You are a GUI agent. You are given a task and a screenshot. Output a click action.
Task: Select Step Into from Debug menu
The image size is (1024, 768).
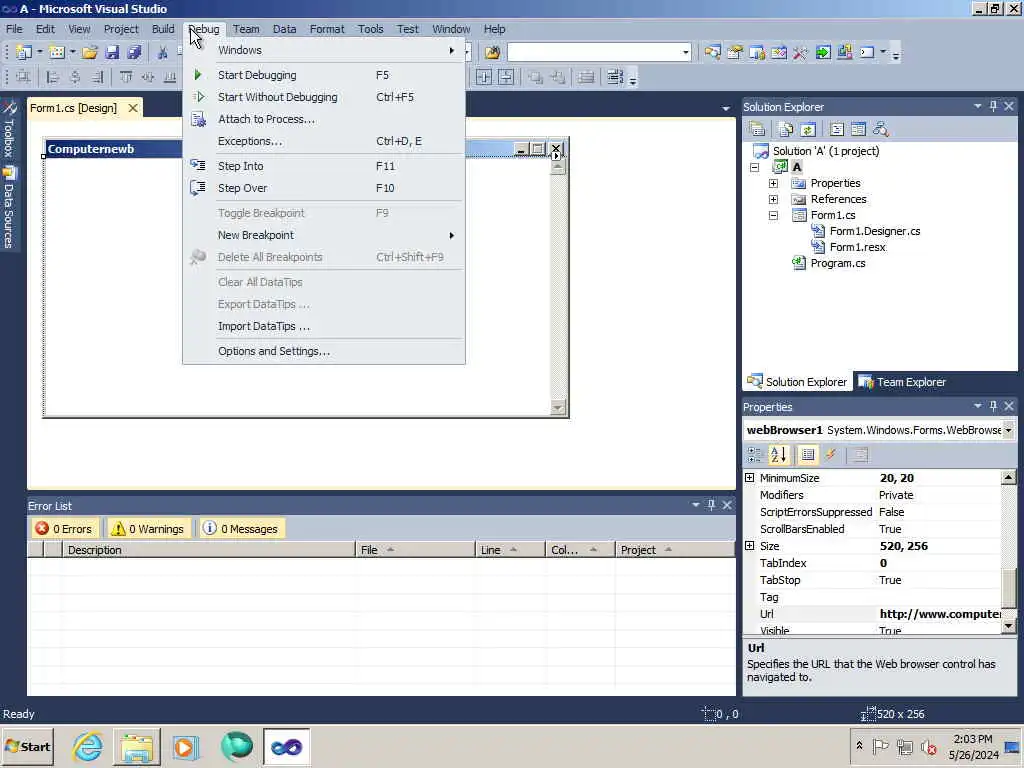324,166
